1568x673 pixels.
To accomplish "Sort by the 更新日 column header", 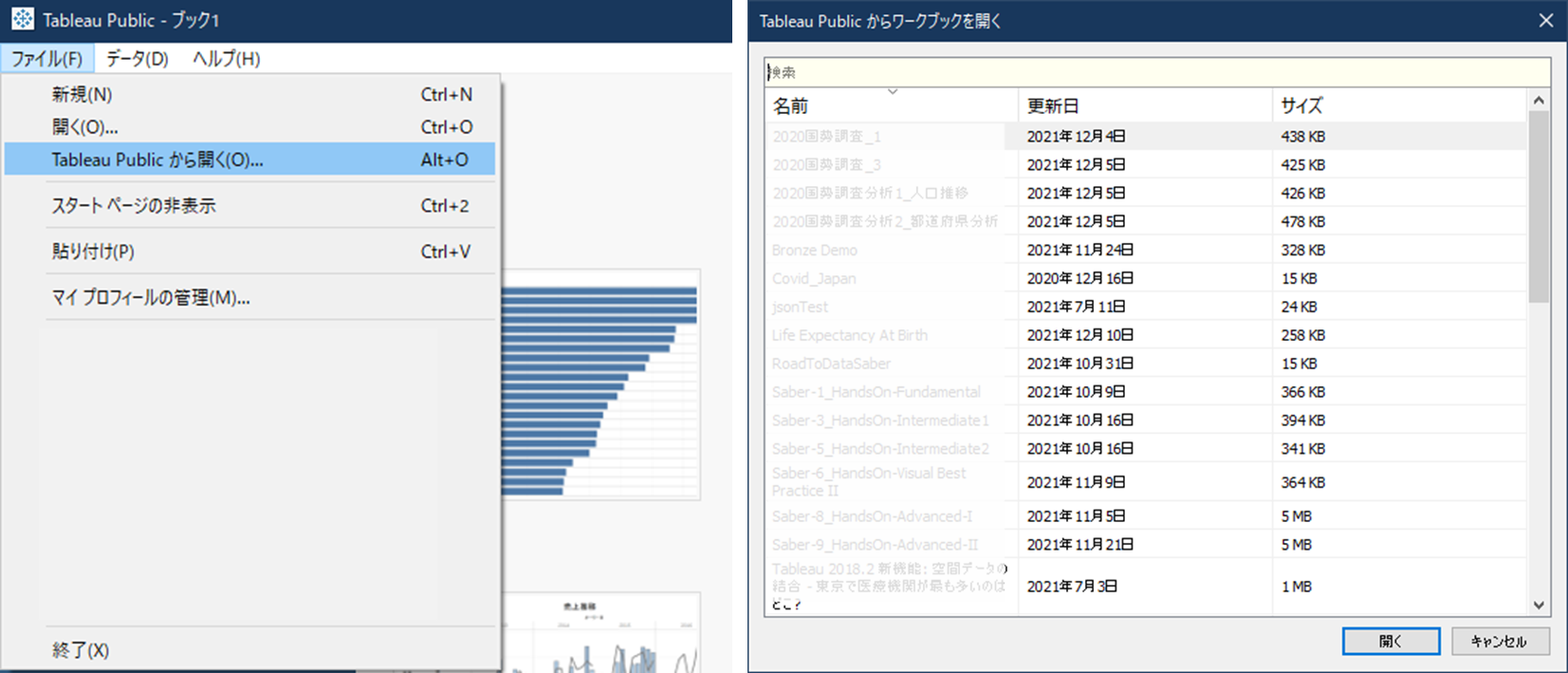I will tap(1145, 105).
